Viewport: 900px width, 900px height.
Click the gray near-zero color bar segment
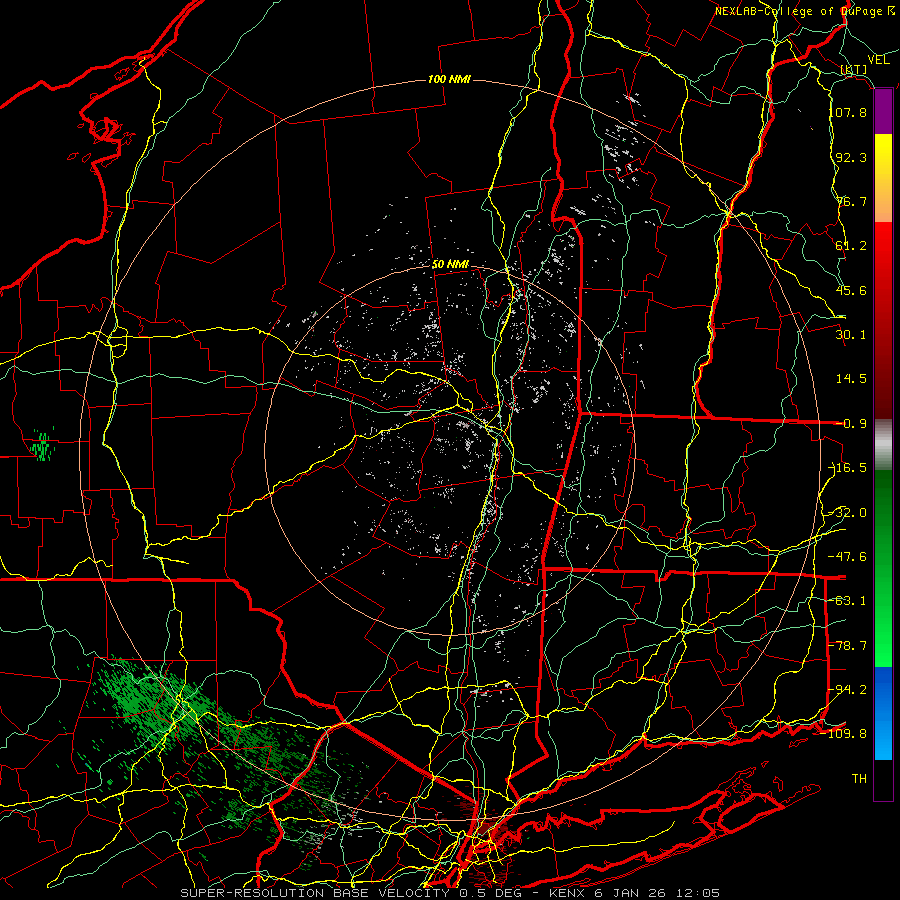(883, 445)
